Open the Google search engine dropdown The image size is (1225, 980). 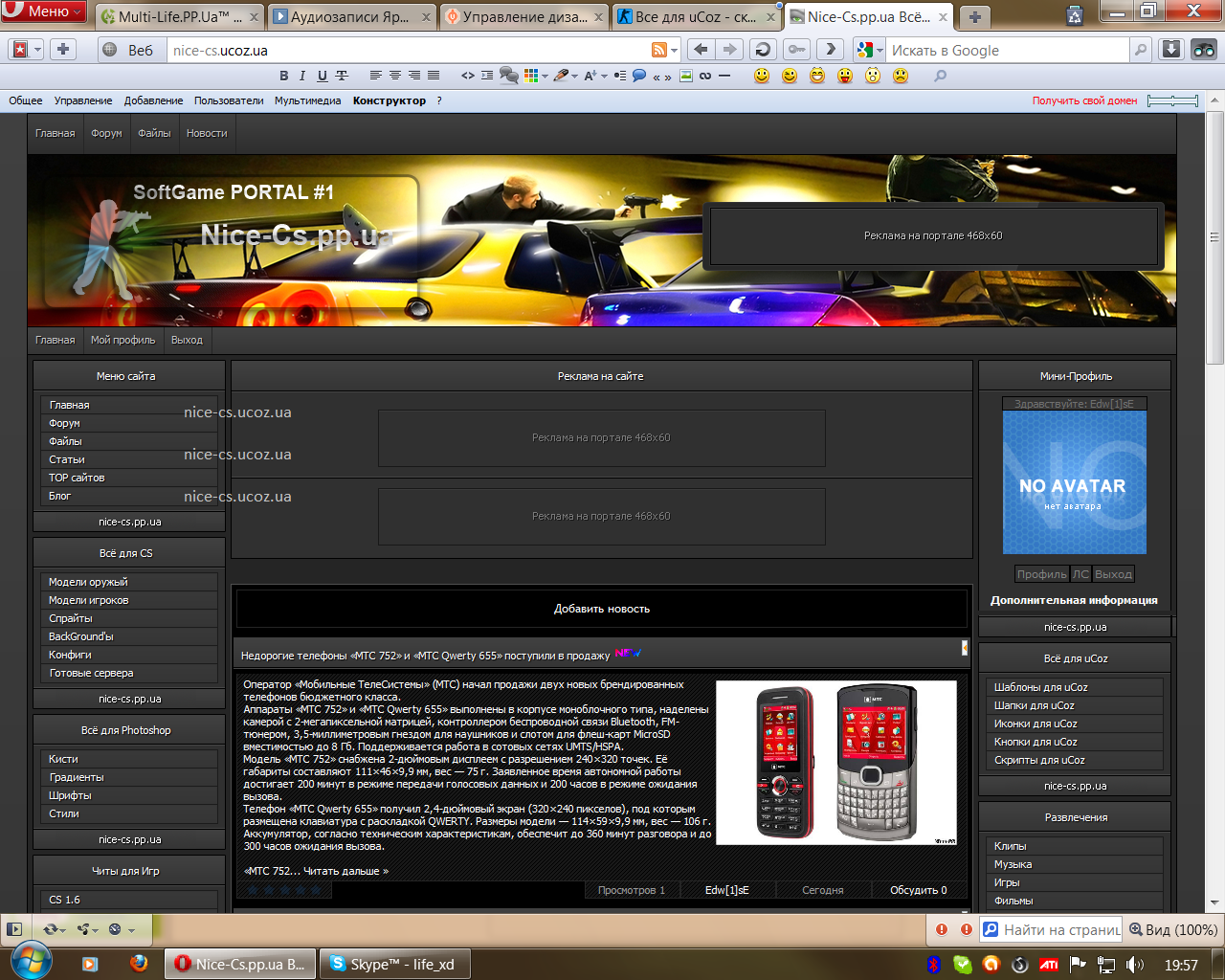870,50
